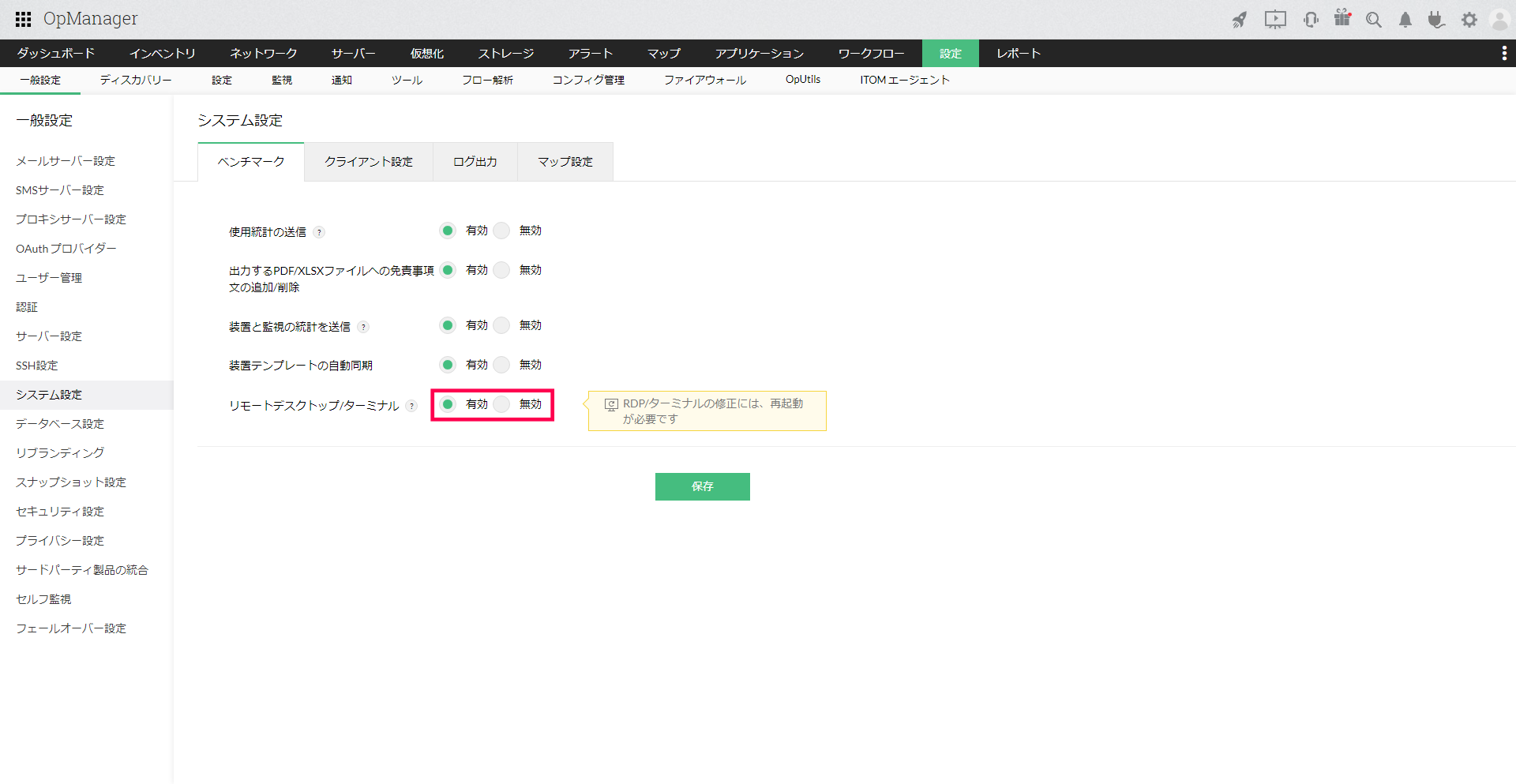The width and height of the screenshot is (1516, 784).
Task: Select 有効 for 装置と監視の統計を送信
Action: [448, 325]
